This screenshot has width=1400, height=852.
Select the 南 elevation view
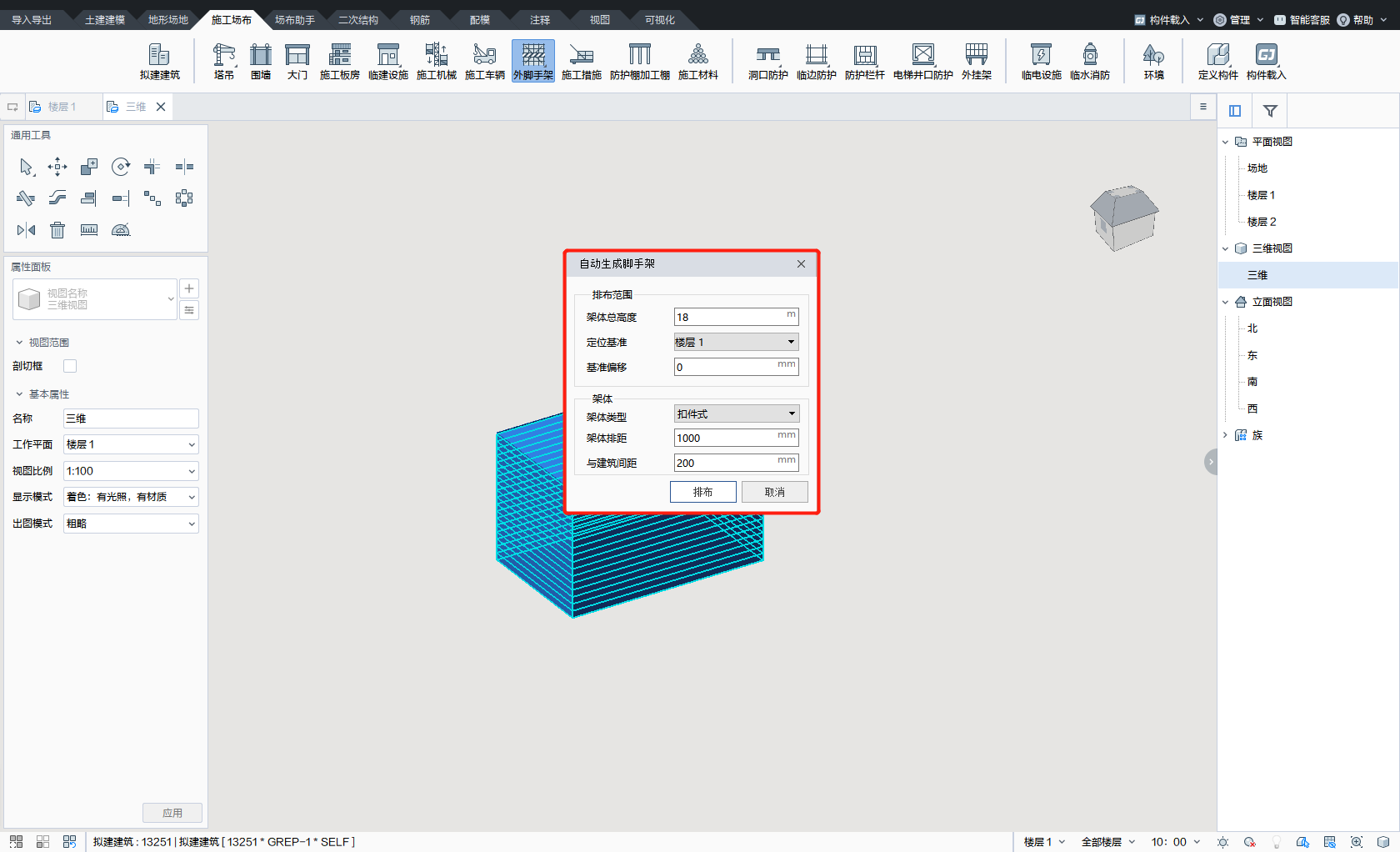pos(1252,382)
